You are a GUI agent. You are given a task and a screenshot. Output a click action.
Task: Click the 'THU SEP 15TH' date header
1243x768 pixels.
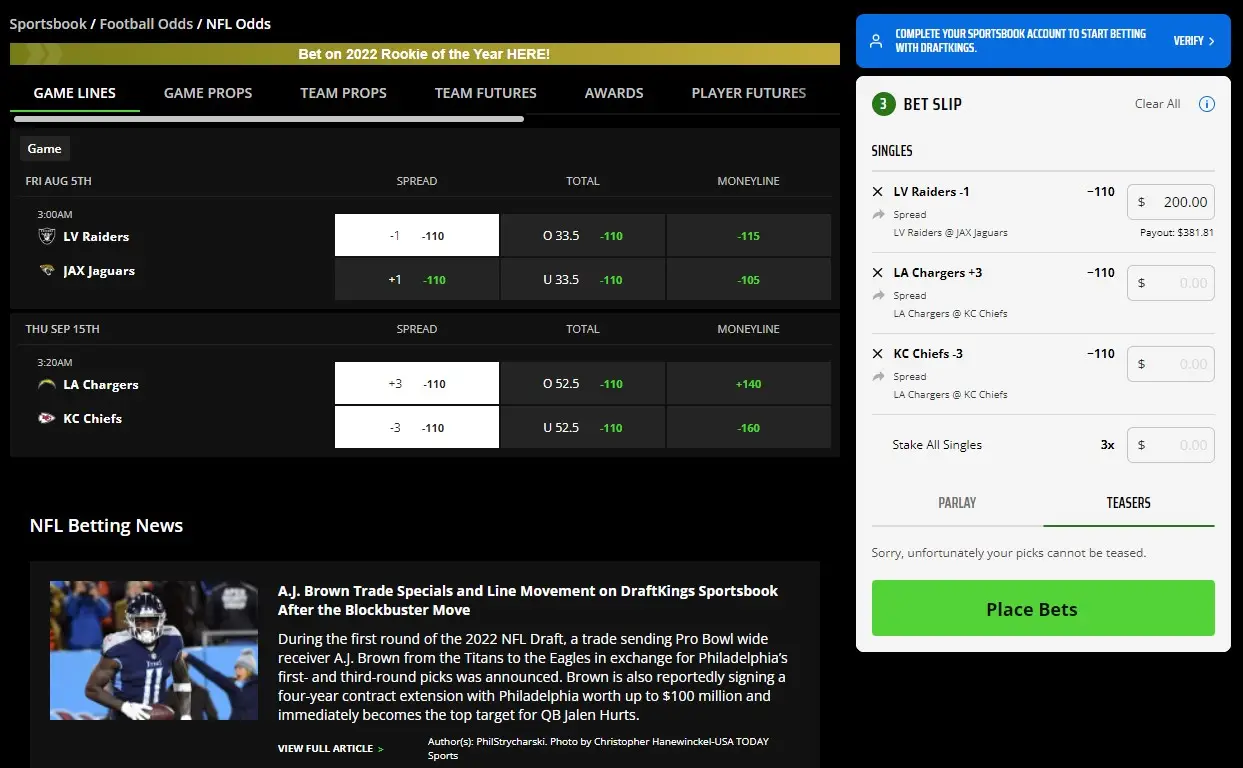(x=62, y=329)
